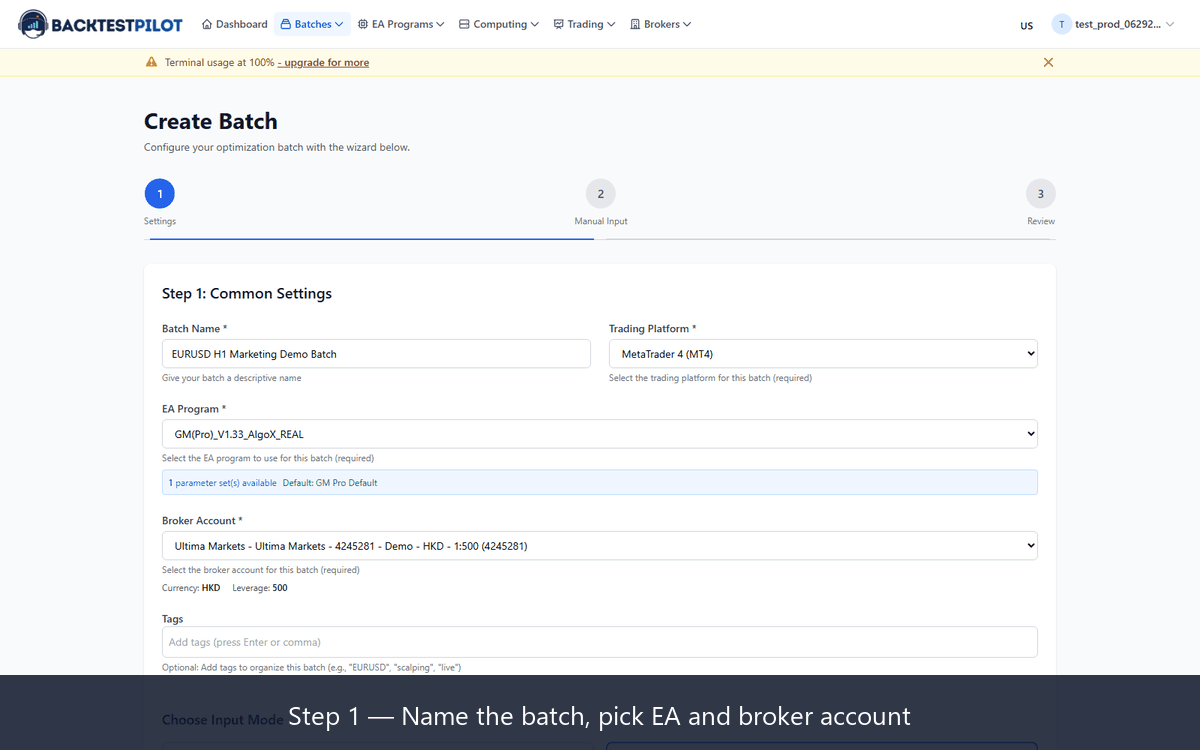Image resolution: width=1200 pixels, height=750 pixels.
Task: Open the Brokers menu
Action: tap(661, 24)
